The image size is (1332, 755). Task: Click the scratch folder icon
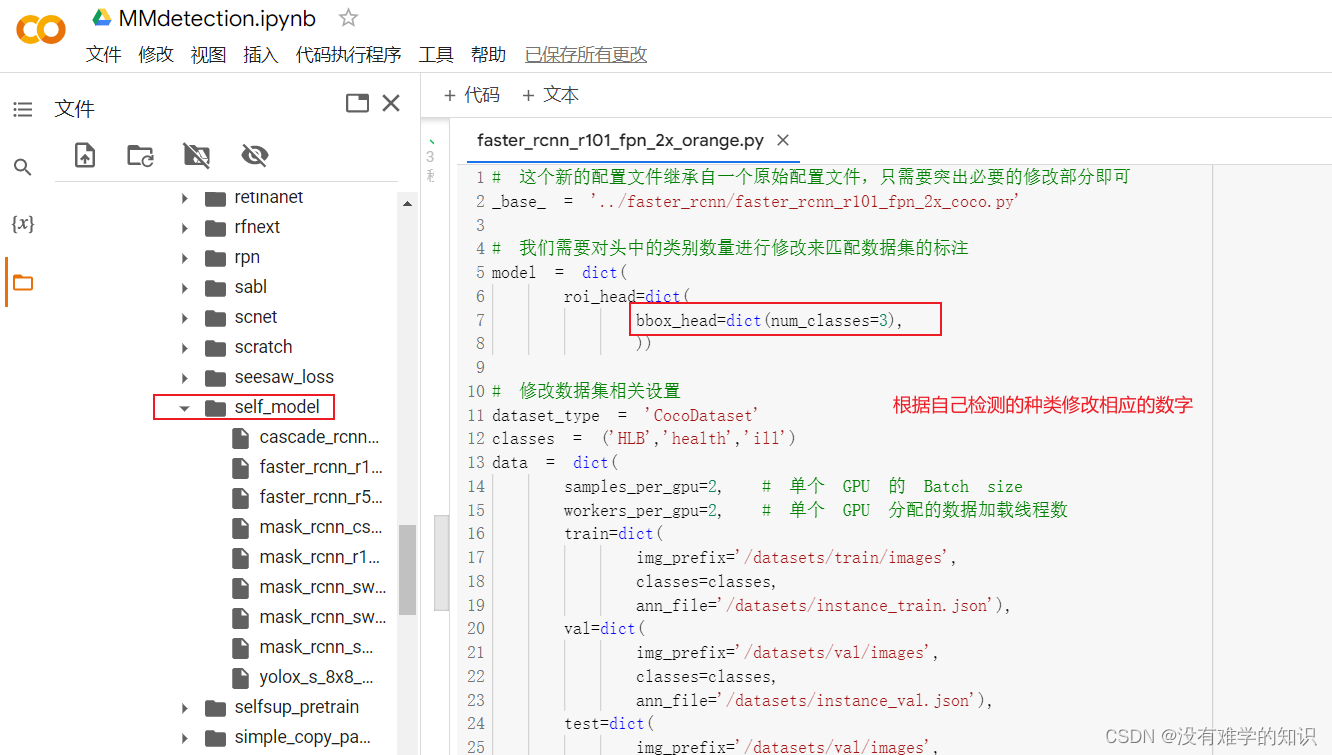pos(216,348)
